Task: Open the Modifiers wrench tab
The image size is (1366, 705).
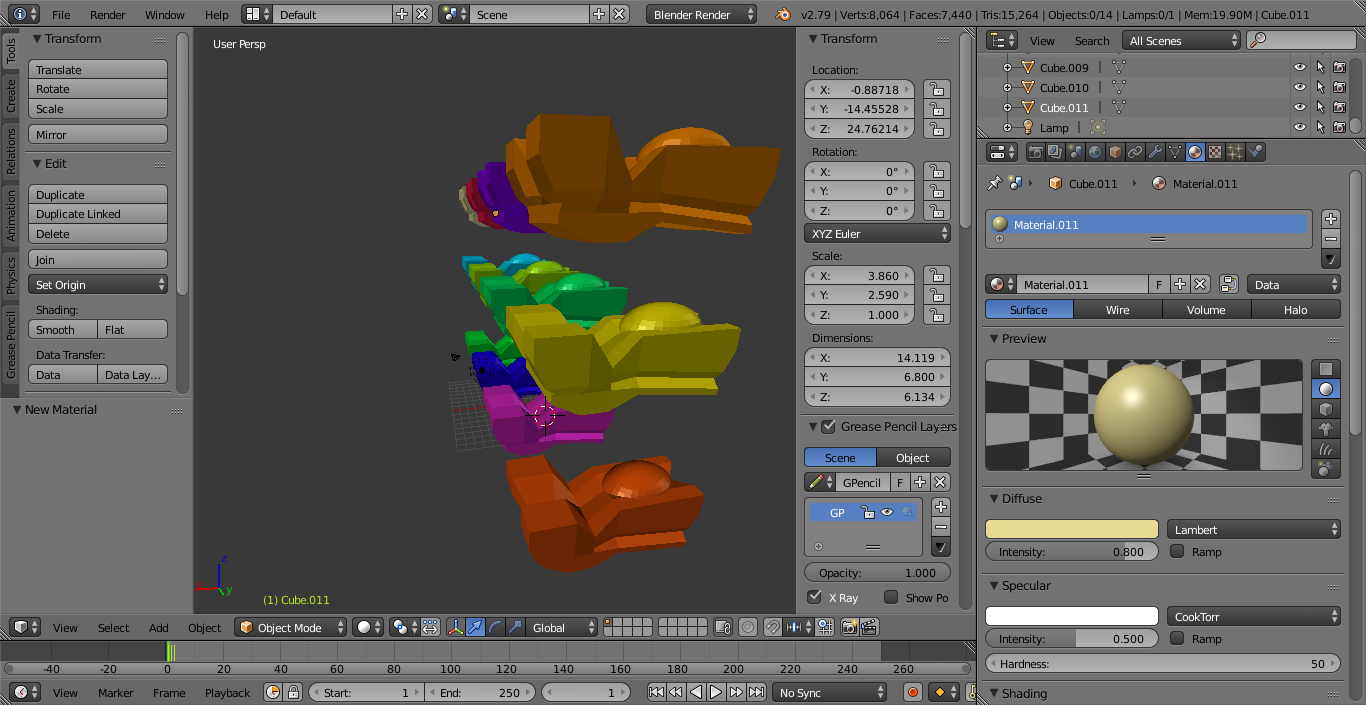Action: pyautogui.click(x=1155, y=152)
